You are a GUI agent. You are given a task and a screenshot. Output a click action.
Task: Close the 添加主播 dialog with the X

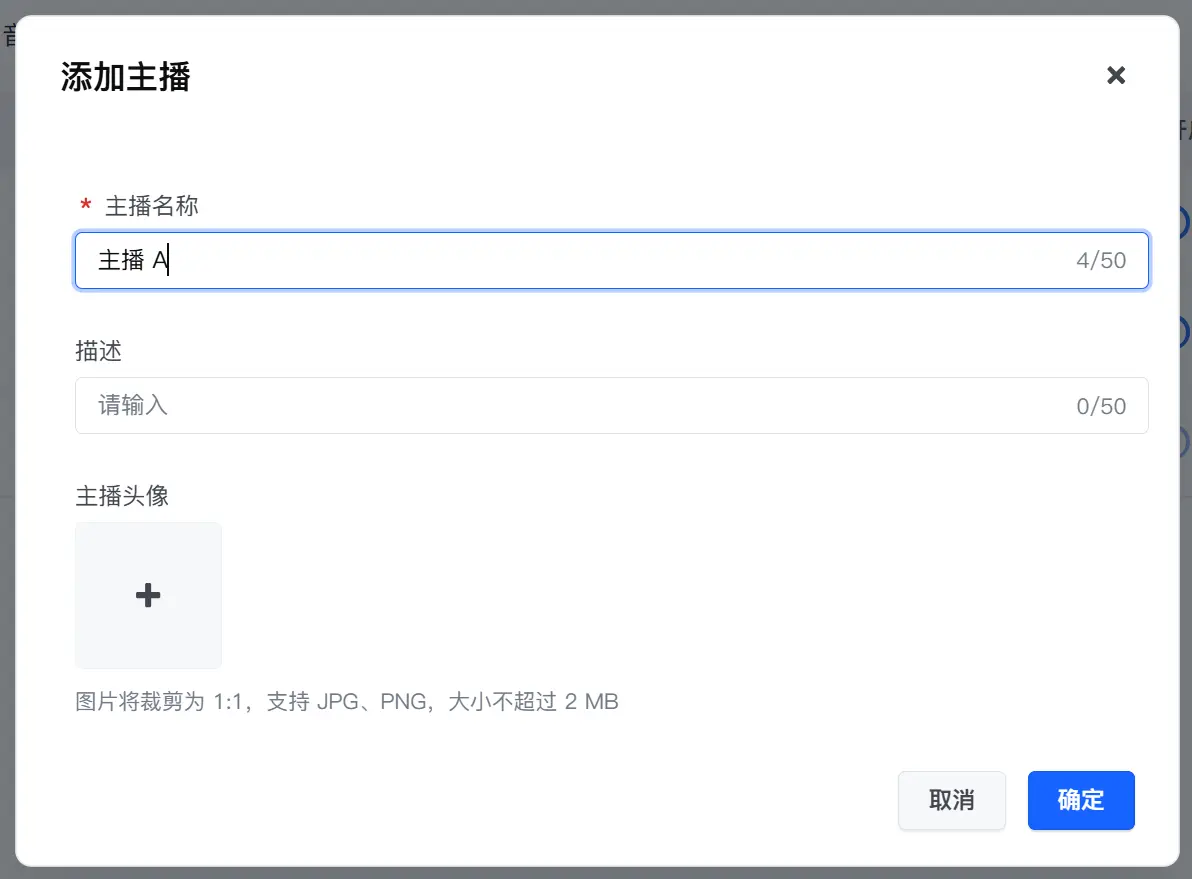point(1115,75)
